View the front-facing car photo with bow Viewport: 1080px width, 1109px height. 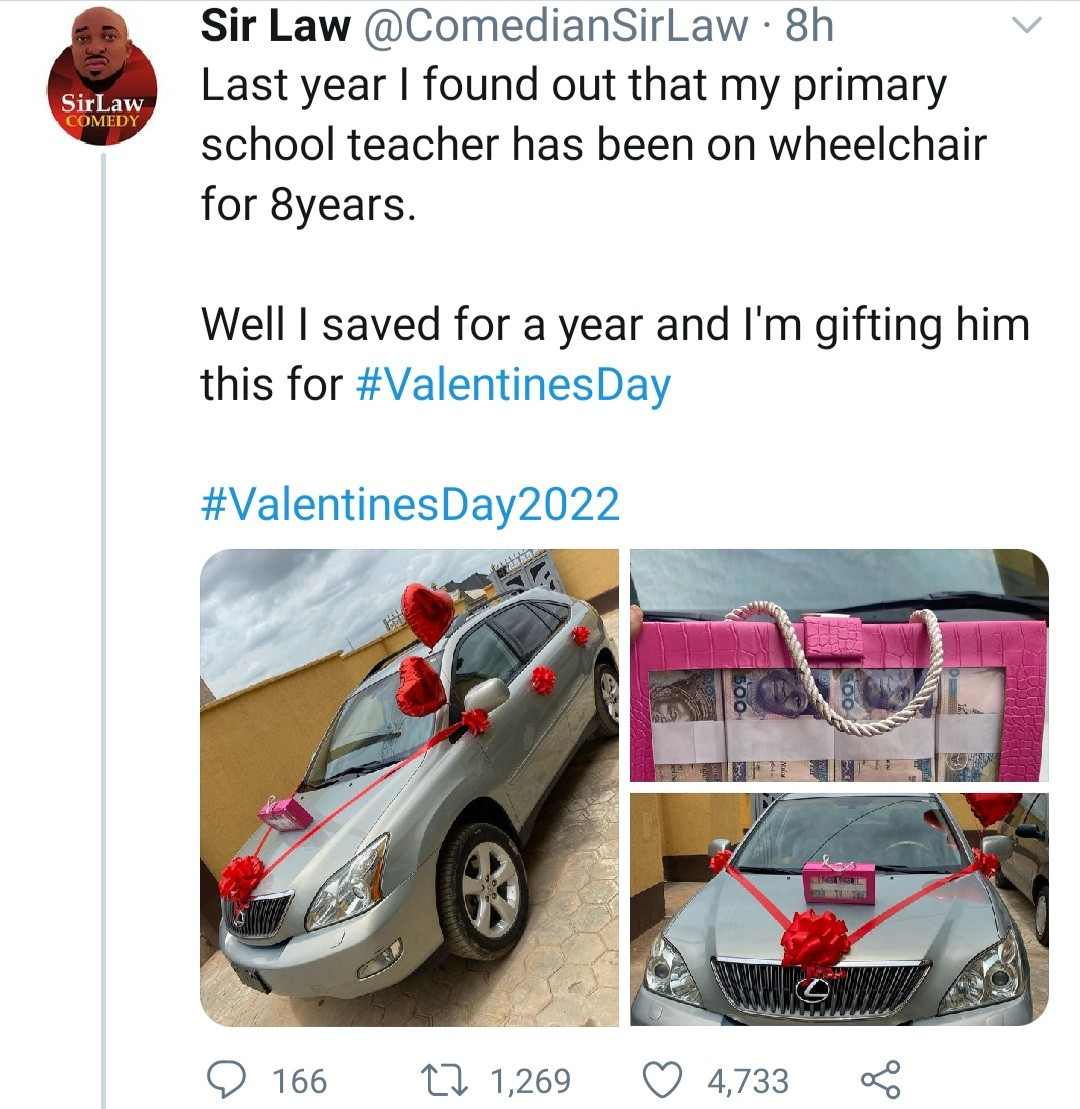(x=839, y=909)
